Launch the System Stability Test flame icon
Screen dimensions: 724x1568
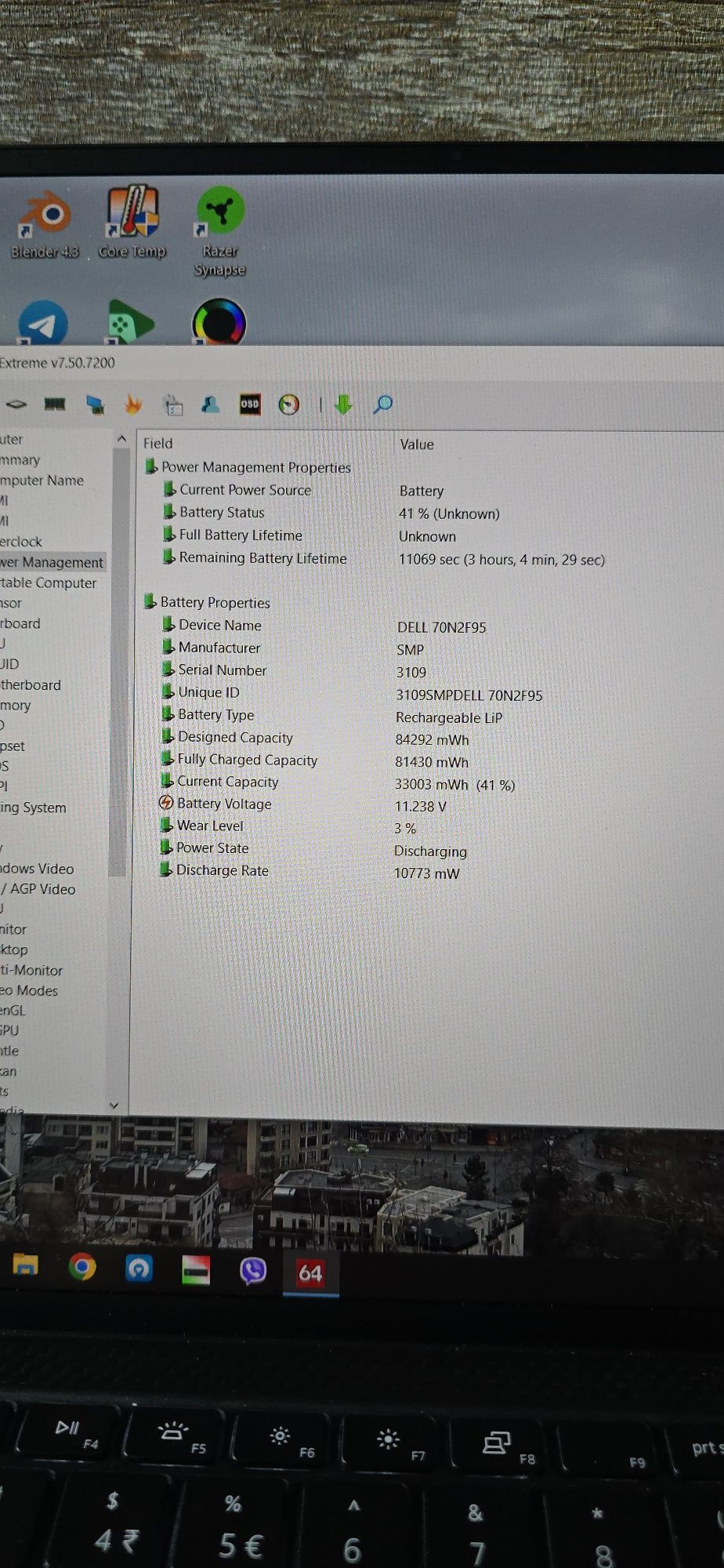(133, 405)
